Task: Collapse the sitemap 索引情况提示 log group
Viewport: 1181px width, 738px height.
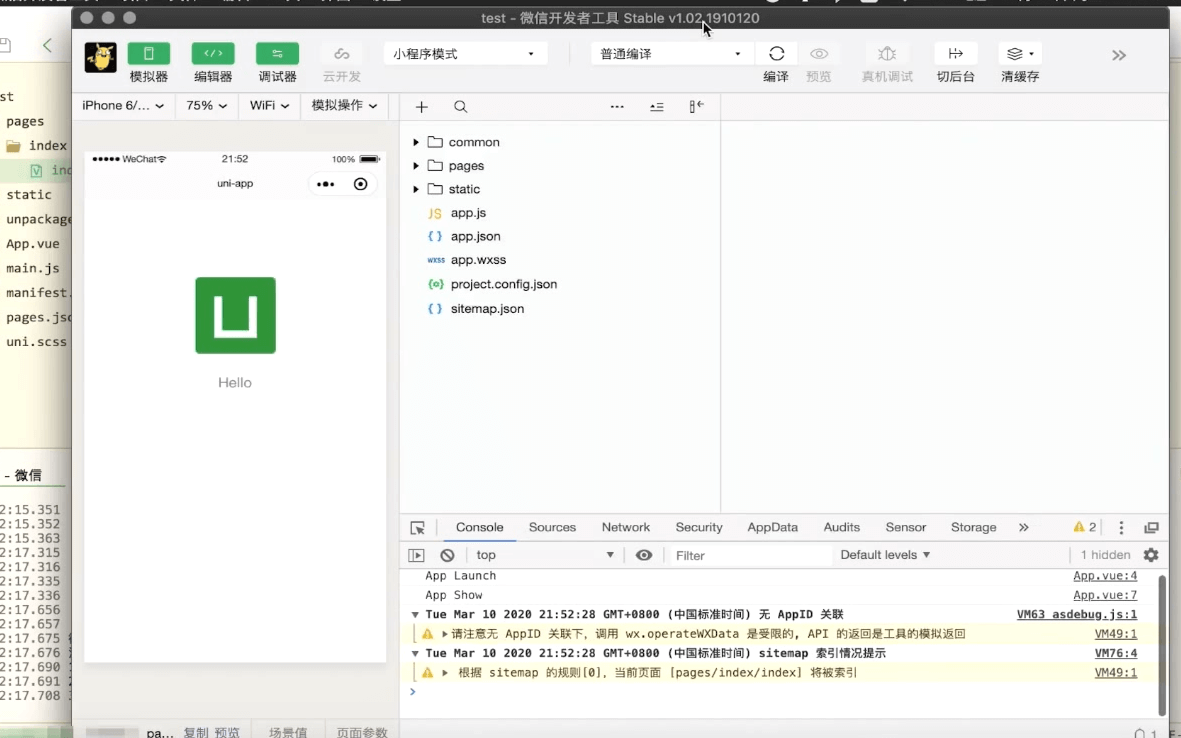Action: (415, 654)
